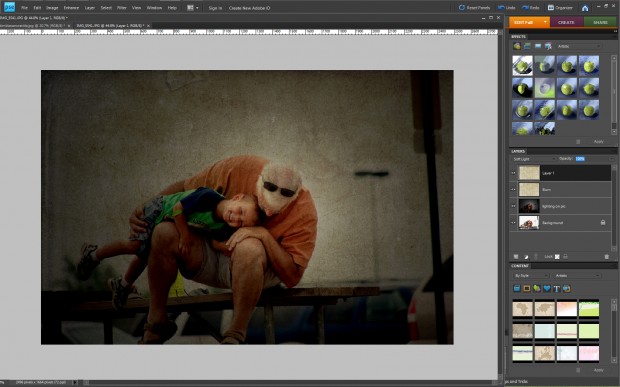Open the Artistic dropdown in Content panel
Screen dimensions: 620x387
(x=577, y=276)
